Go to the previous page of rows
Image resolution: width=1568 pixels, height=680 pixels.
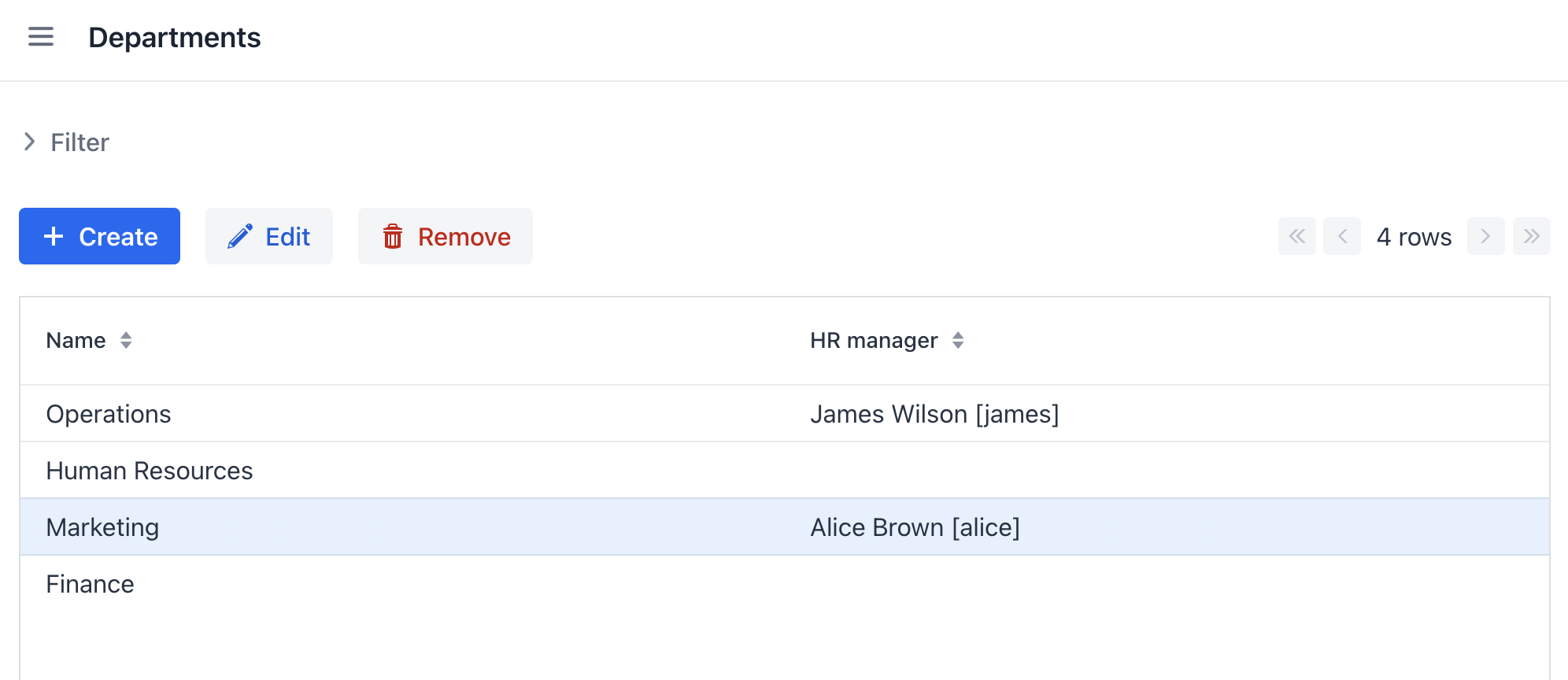coord(1342,236)
